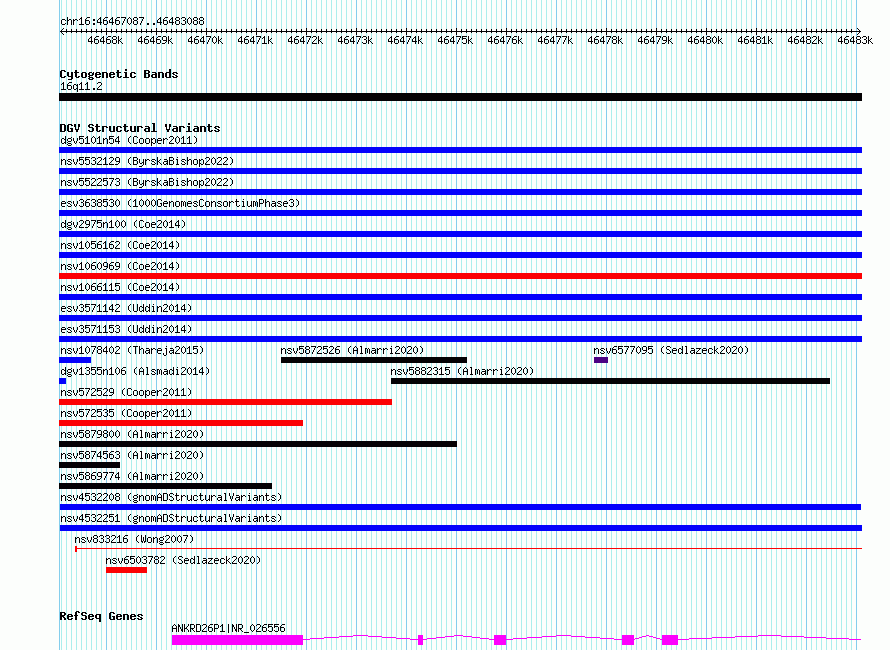Screen dimensions: 890x650
Task: Click the short red bar for nsv6503782
Action: tap(126, 570)
